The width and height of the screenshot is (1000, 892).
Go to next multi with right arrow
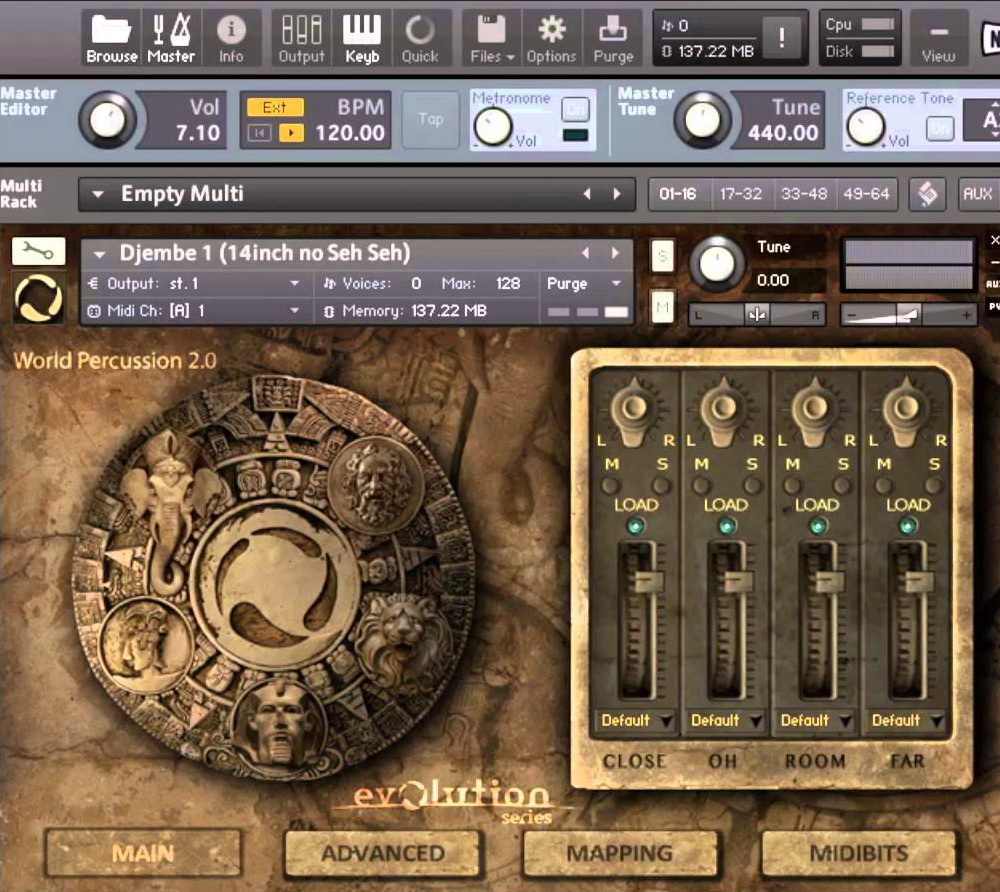click(617, 194)
